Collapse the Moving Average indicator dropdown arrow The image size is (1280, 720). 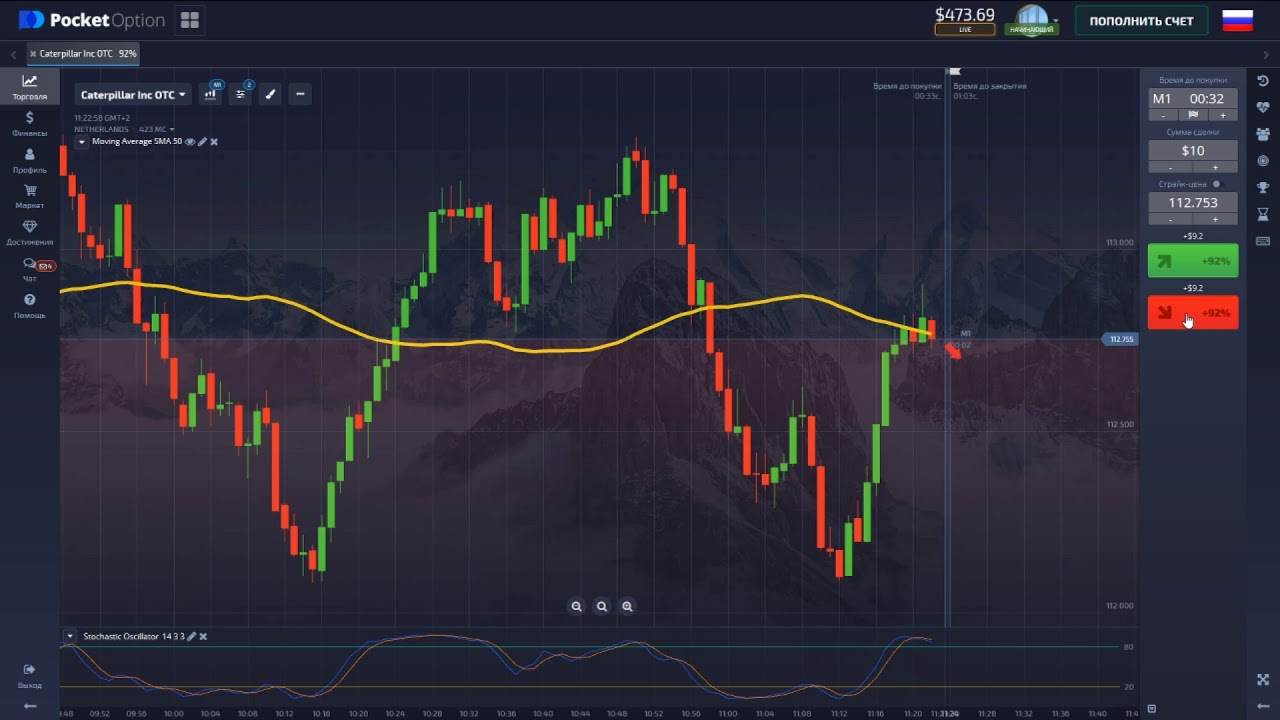[82, 142]
